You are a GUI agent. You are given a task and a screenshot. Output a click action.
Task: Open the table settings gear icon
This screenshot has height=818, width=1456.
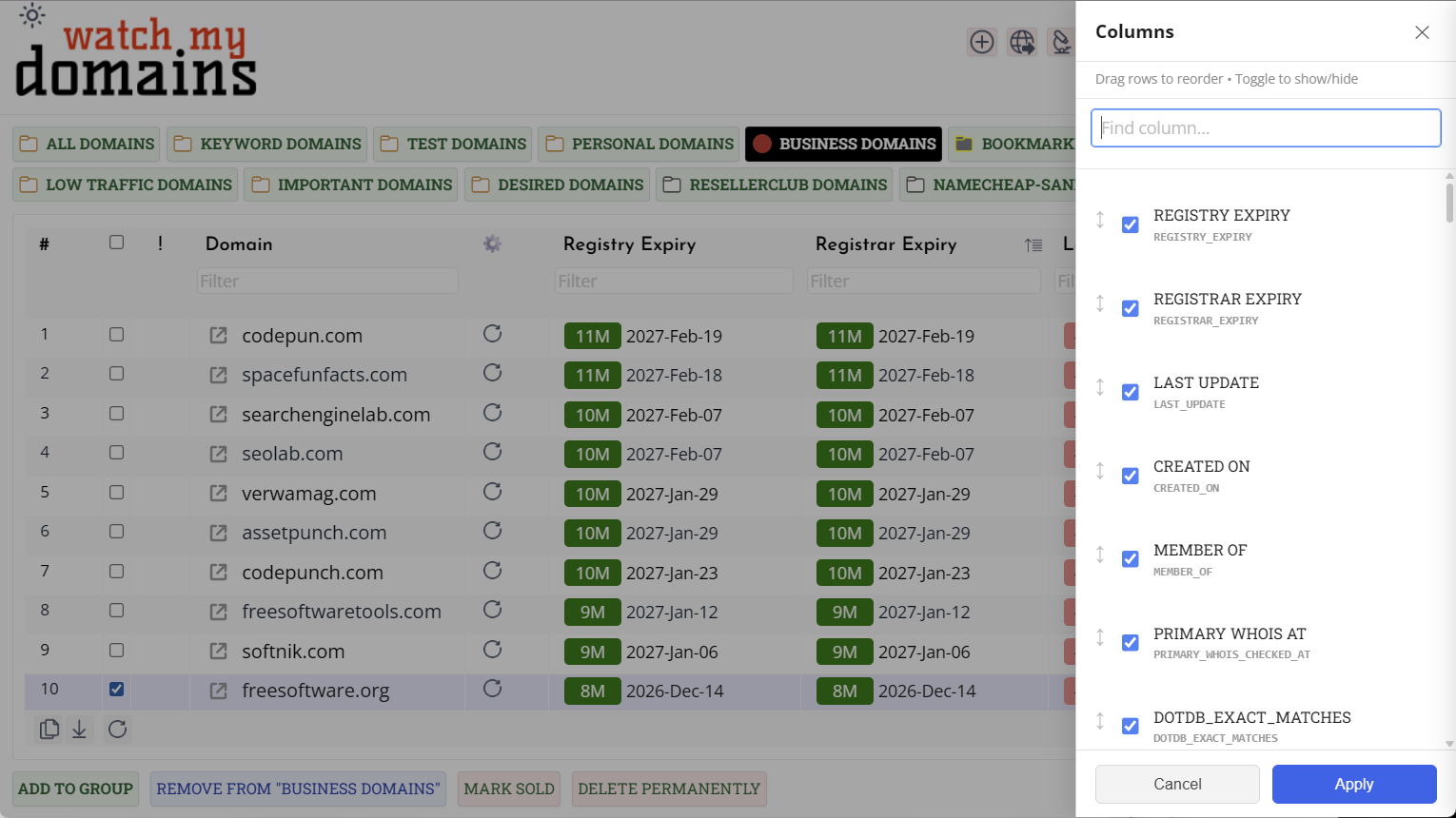pyautogui.click(x=492, y=243)
